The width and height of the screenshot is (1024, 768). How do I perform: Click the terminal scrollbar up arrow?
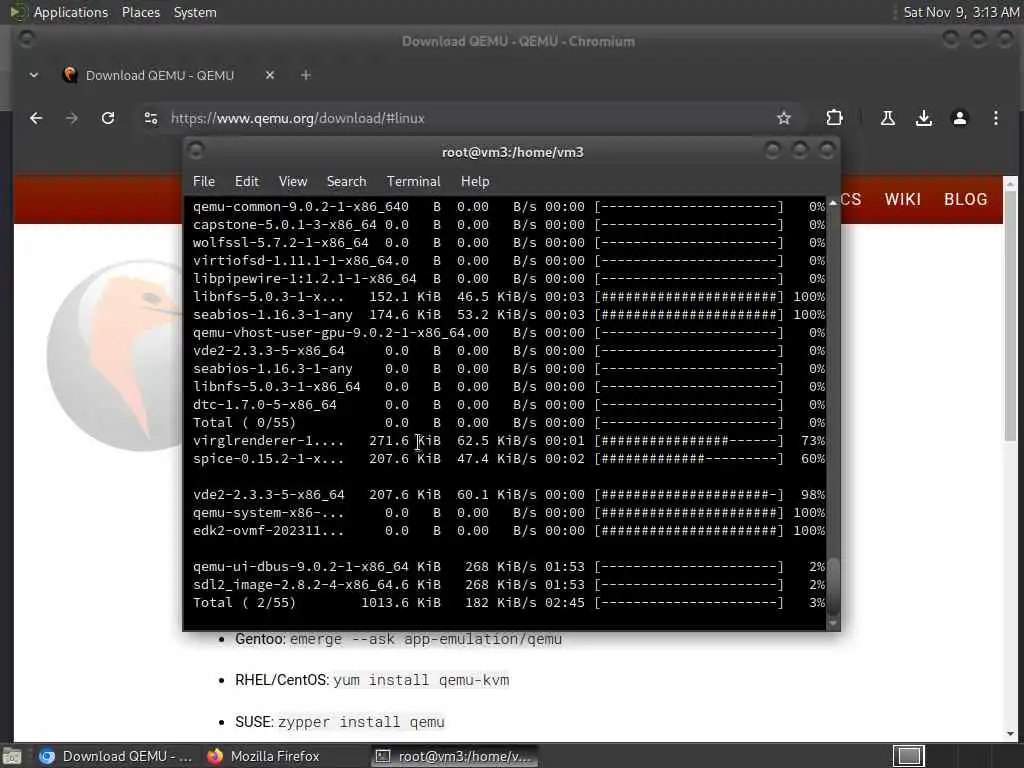point(833,203)
